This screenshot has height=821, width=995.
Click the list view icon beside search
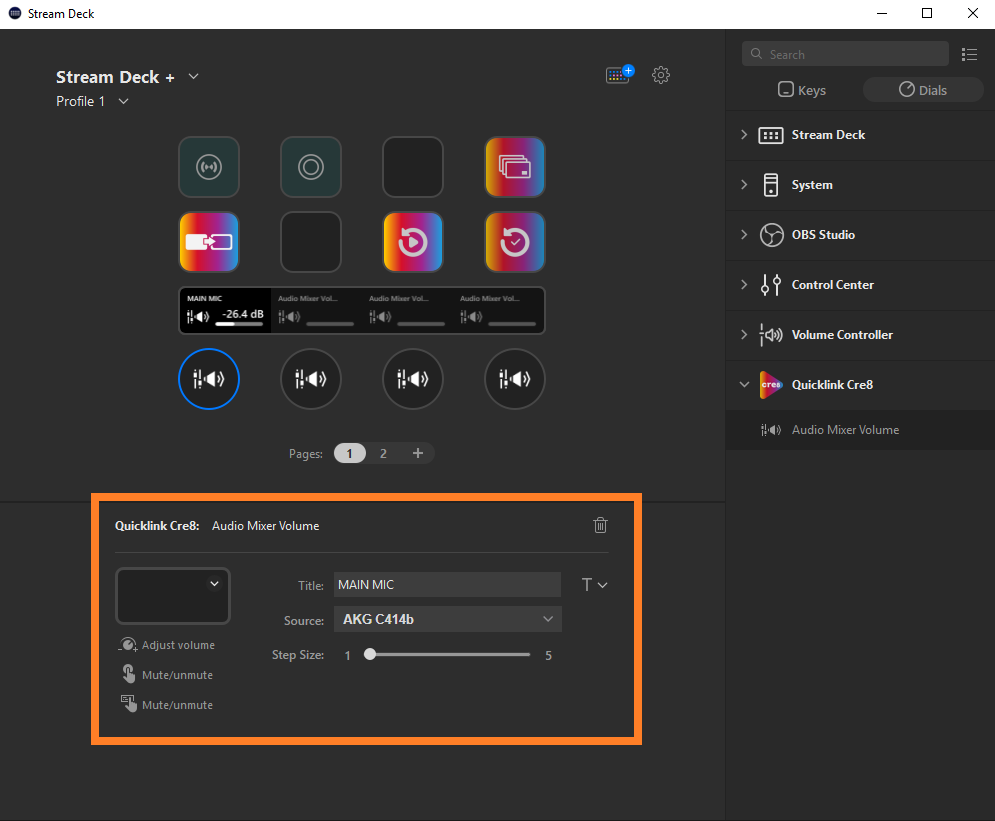968,54
